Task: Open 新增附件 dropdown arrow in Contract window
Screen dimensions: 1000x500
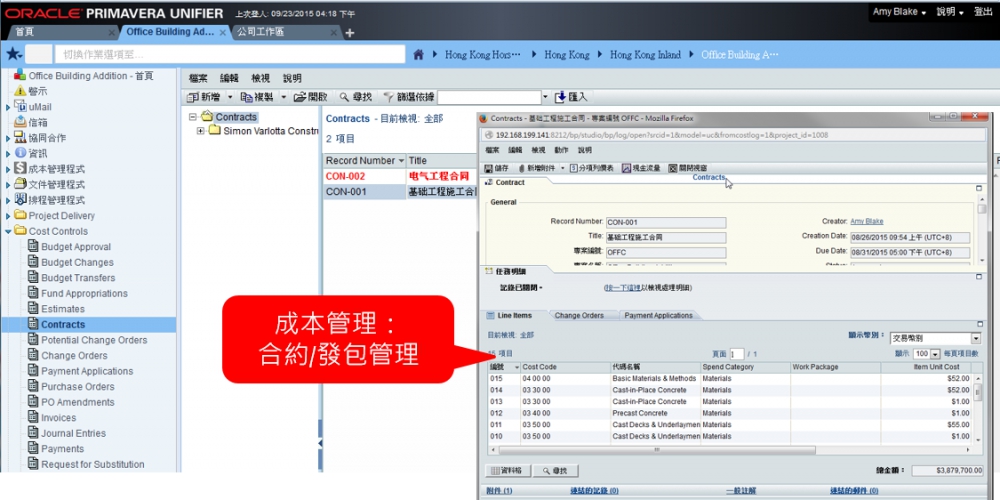Action: point(562,168)
